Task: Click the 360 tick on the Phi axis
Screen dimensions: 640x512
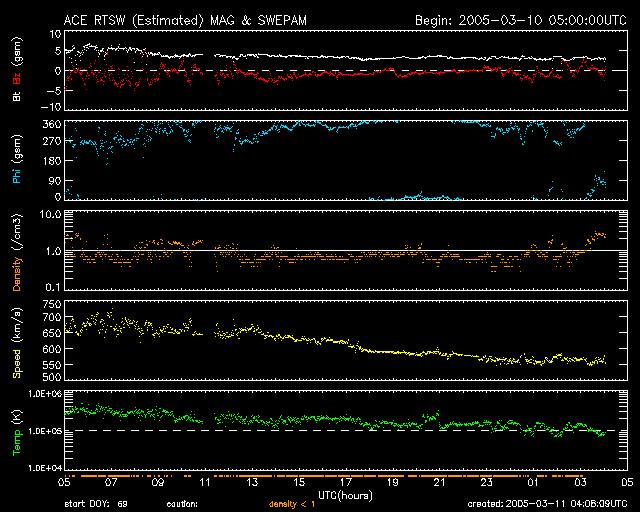Action: pos(51,124)
